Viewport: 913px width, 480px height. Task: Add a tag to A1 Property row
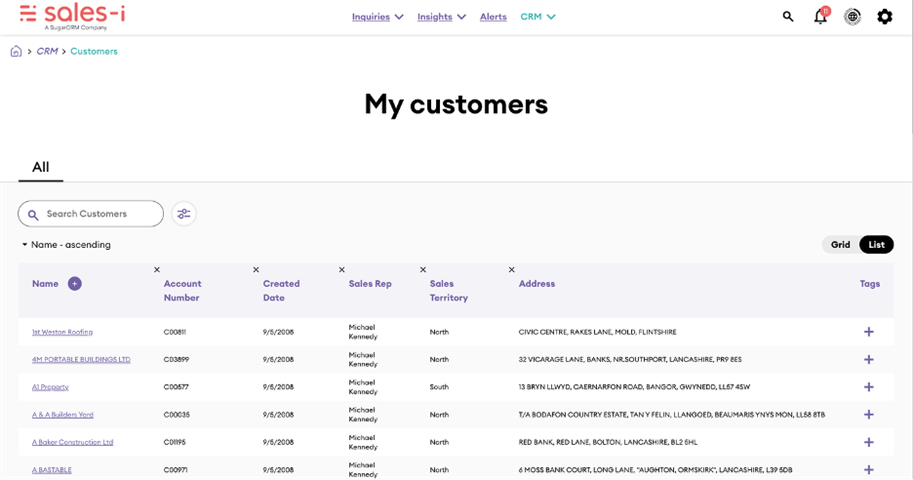(868, 387)
